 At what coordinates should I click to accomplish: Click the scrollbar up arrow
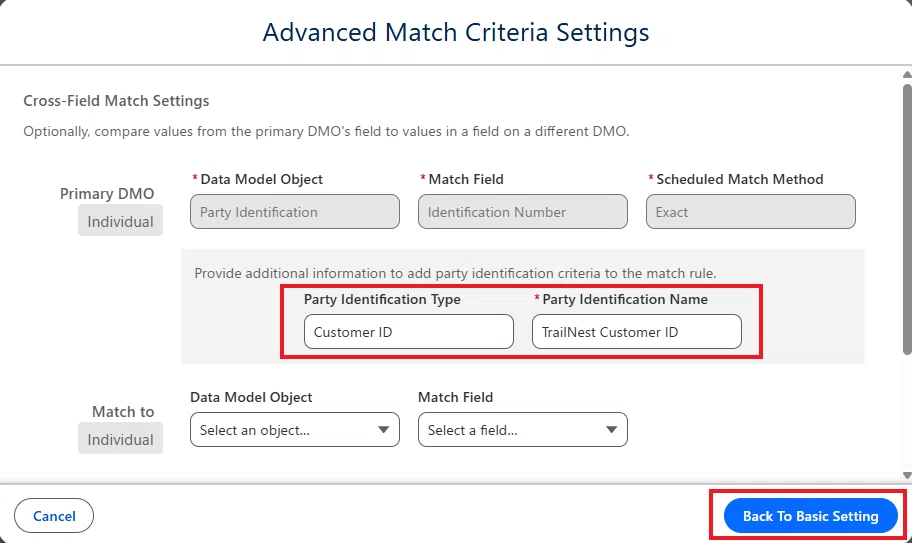coord(907,74)
